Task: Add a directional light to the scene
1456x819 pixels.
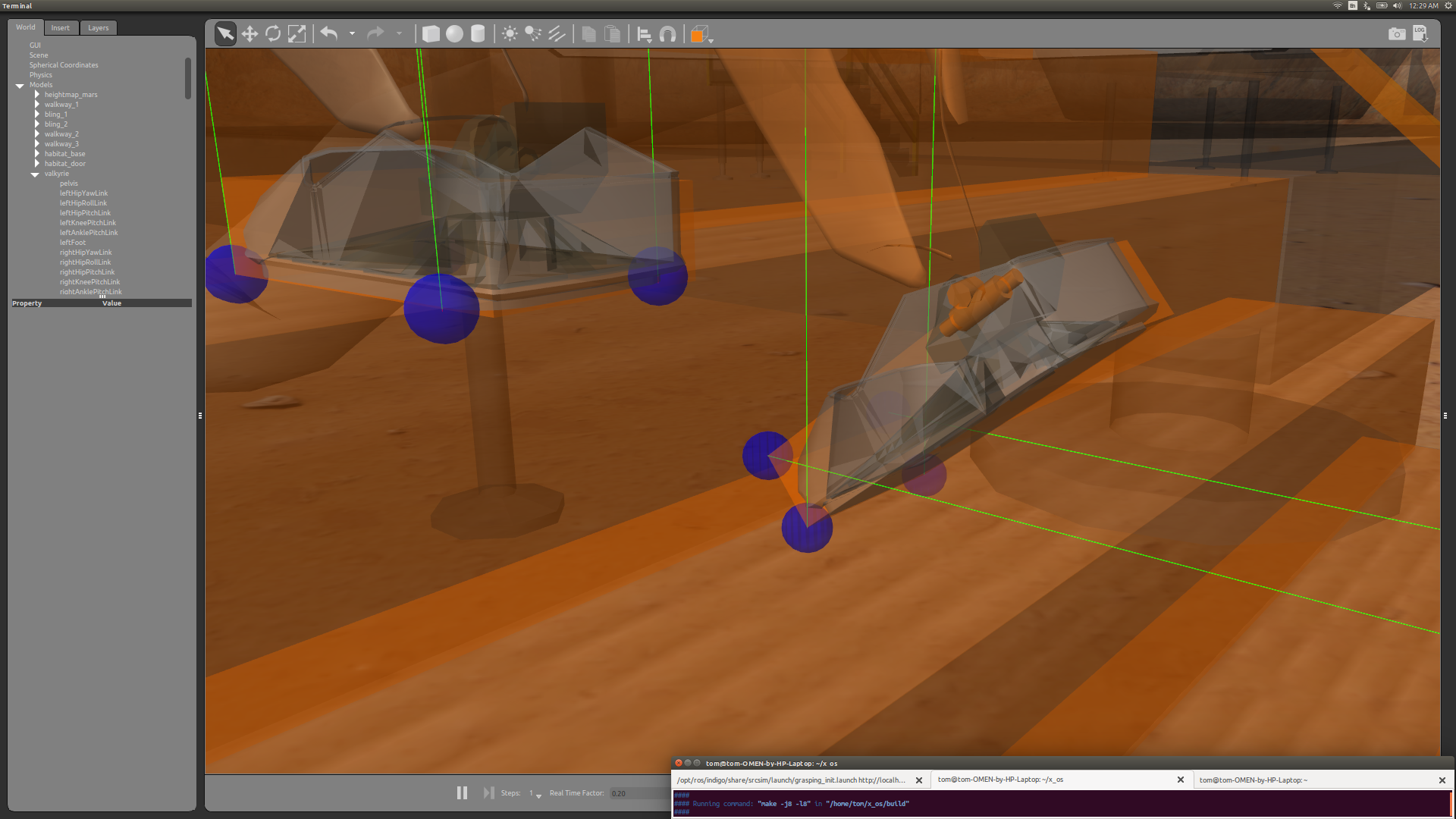Action: pyautogui.click(x=557, y=33)
